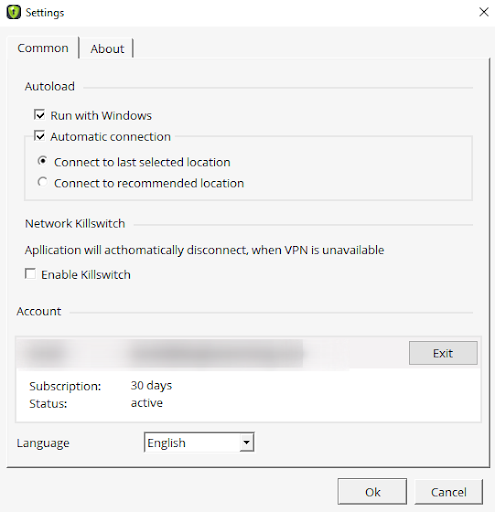Click the blurred account email field

point(216,353)
